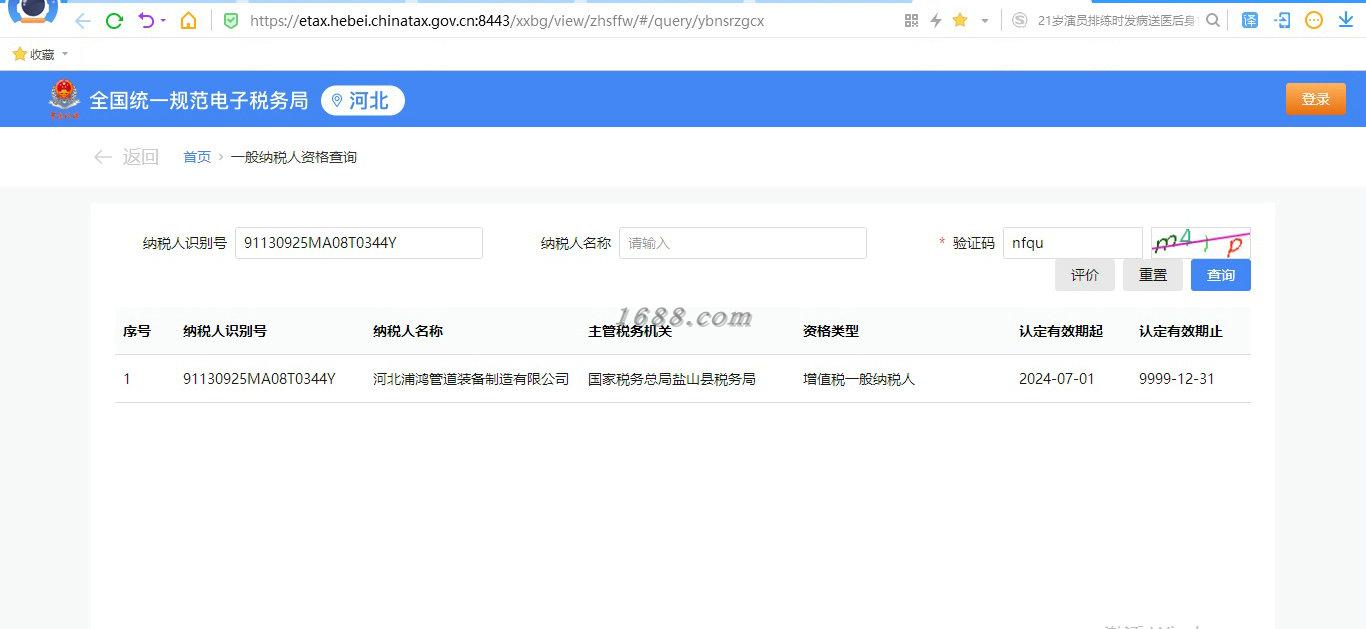Click the 认定有效期止 column header
This screenshot has height=629, width=1366.
pyautogui.click(x=1181, y=331)
